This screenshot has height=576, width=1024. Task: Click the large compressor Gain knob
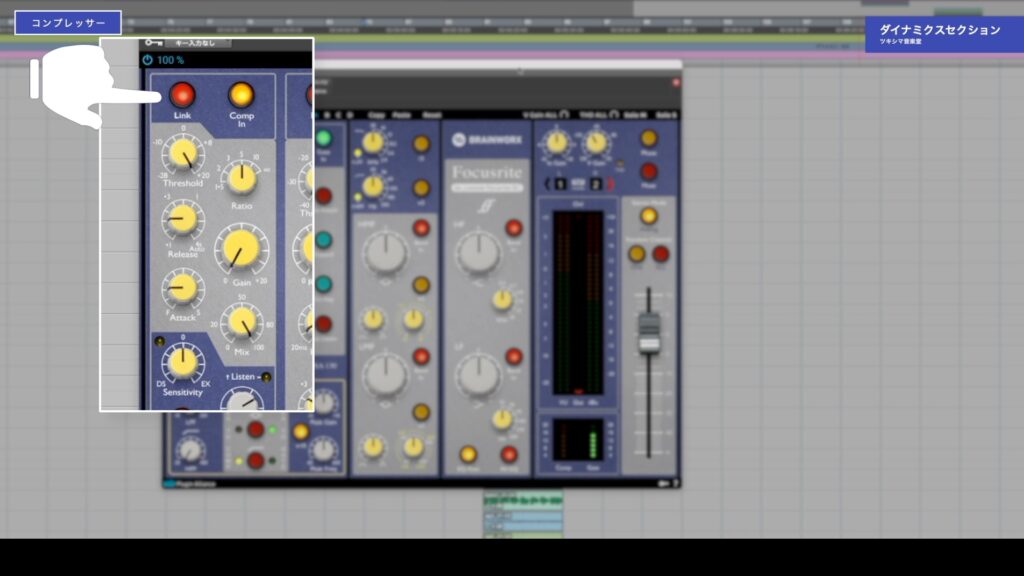241,249
